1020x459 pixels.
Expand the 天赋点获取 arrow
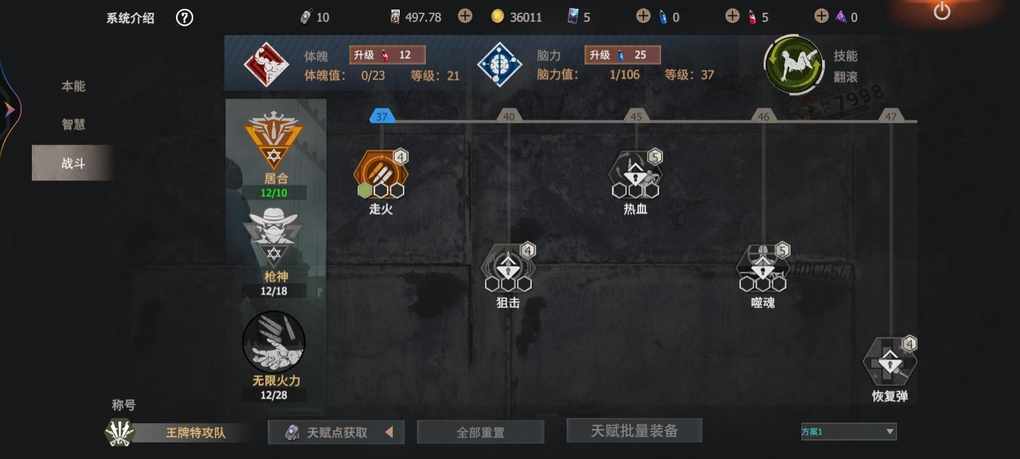(x=389, y=432)
